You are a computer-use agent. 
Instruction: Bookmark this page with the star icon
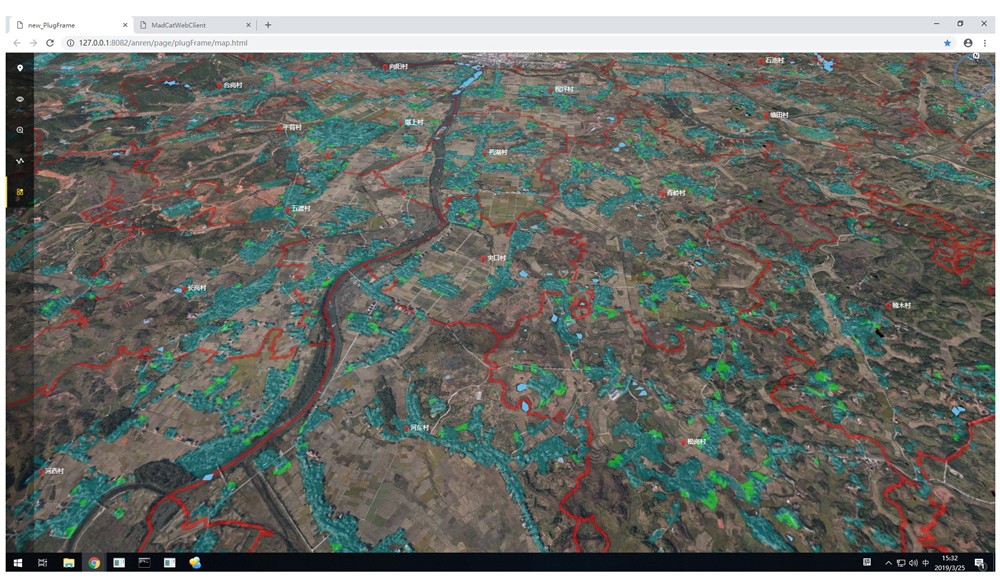[x=947, y=43]
